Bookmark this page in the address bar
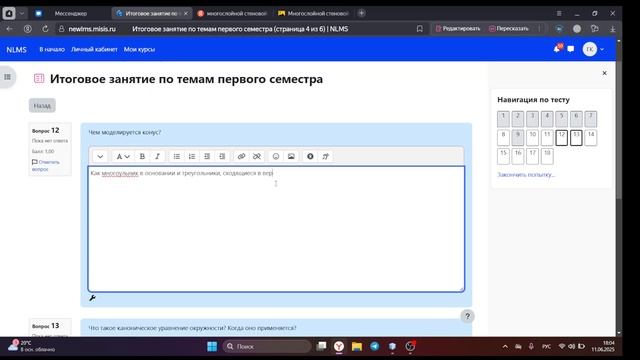This screenshot has width=640, height=360. (x=420, y=29)
